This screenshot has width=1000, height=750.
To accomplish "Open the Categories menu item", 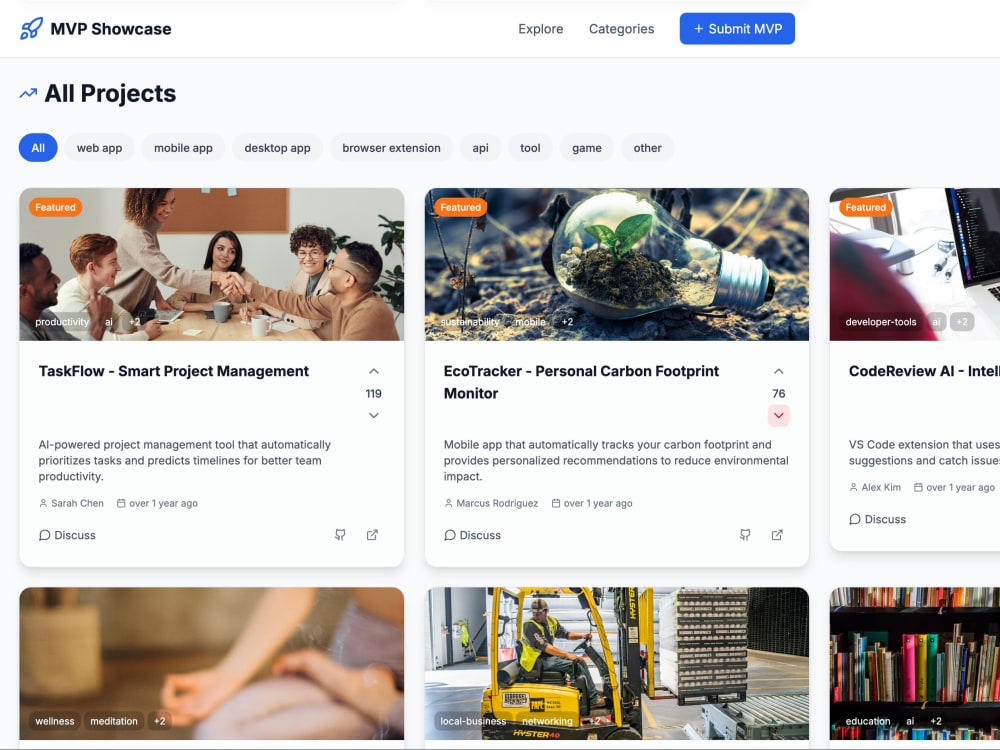I will pos(621,29).
